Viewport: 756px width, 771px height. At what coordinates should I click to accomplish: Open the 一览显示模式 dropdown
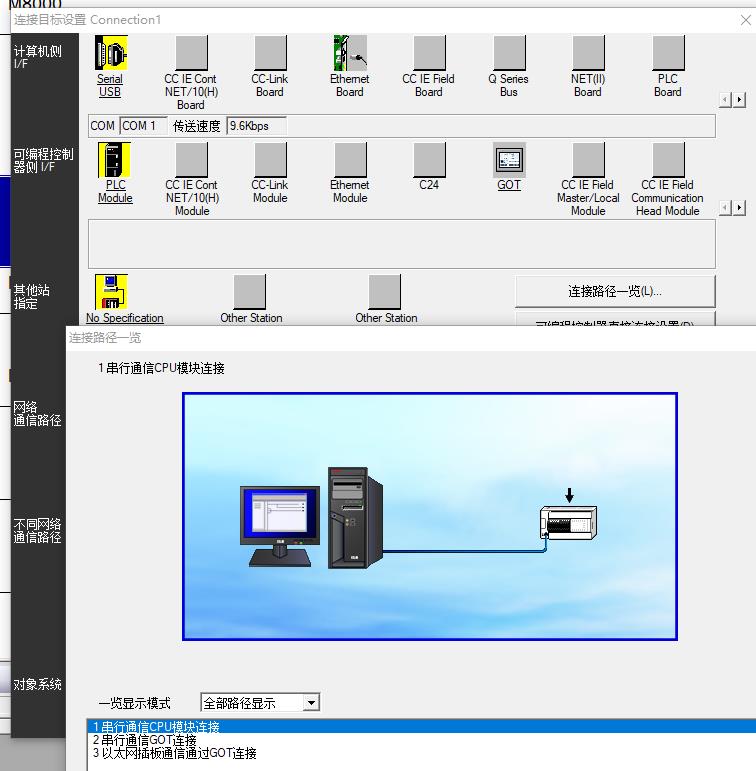tap(311, 703)
